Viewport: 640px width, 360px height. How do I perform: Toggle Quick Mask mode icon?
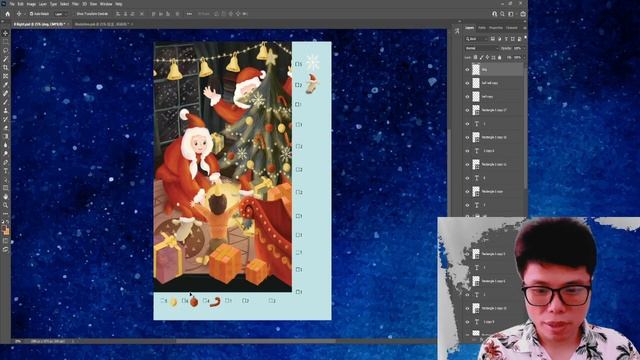click(x=5, y=241)
